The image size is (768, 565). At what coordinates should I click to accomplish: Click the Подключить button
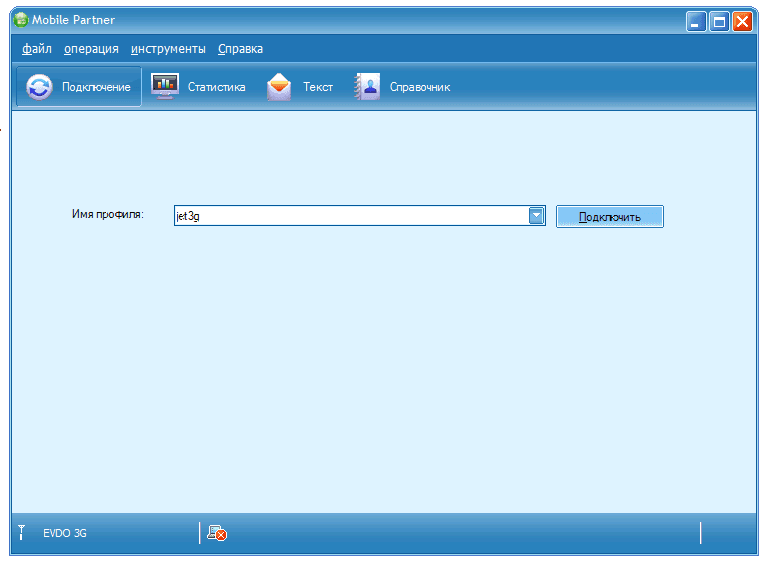(610, 216)
